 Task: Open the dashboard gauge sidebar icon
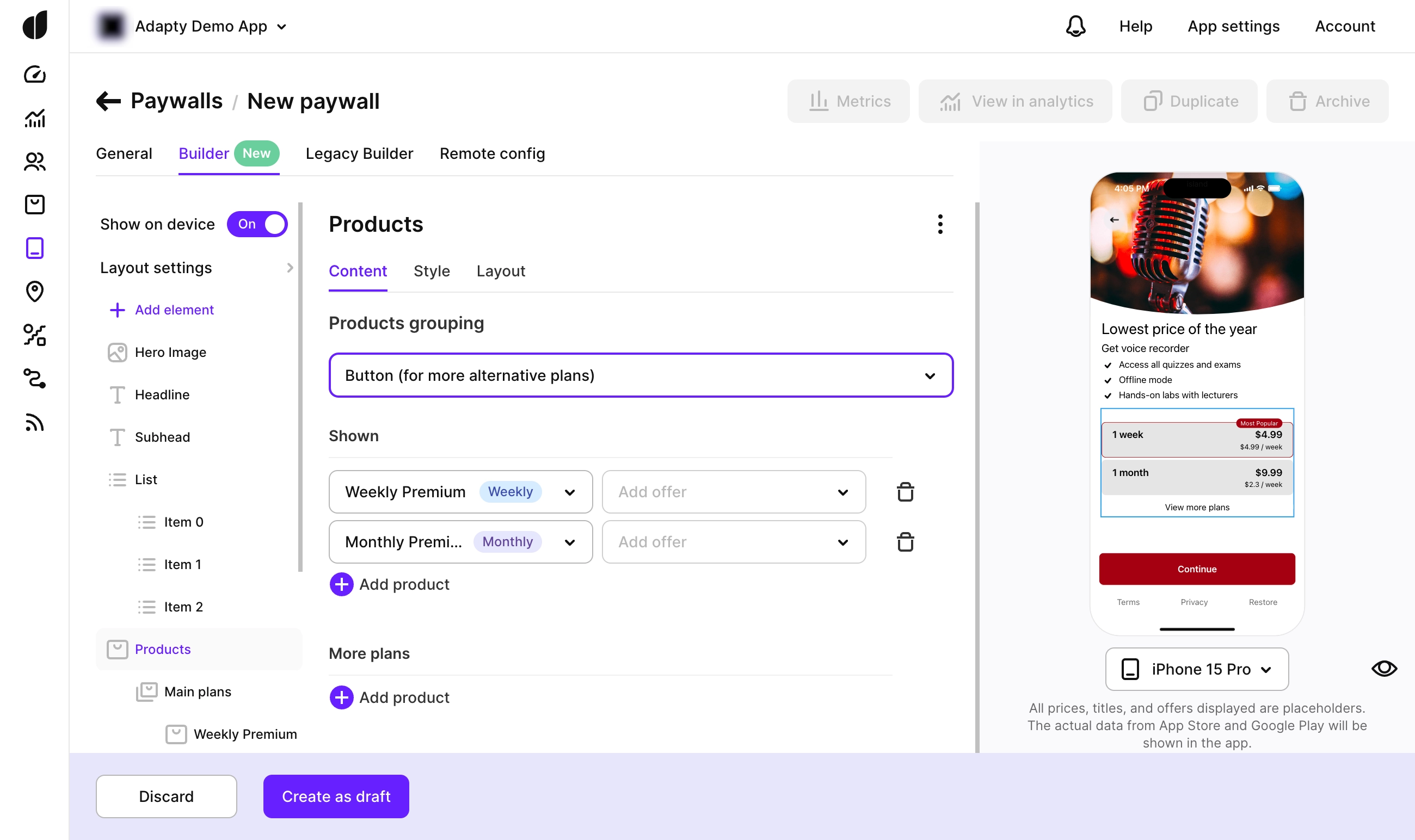[x=34, y=74]
